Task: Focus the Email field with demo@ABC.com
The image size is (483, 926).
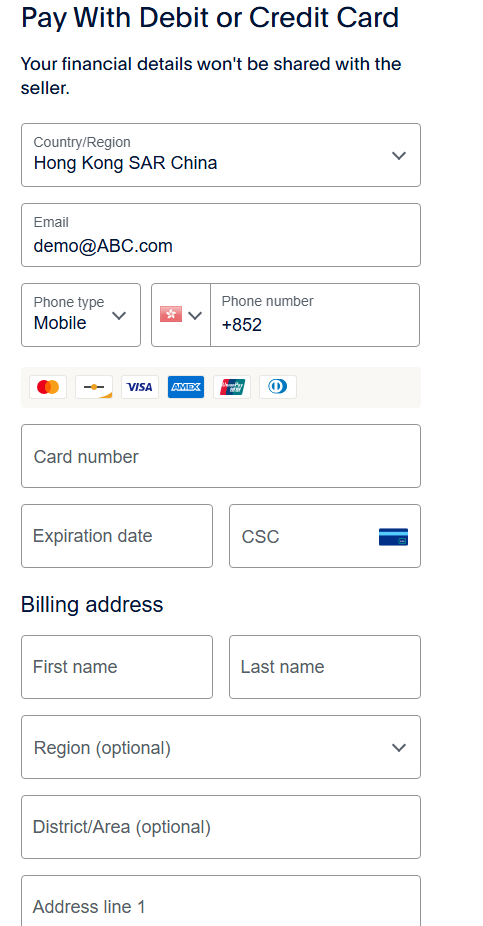Action: pyautogui.click(x=221, y=235)
